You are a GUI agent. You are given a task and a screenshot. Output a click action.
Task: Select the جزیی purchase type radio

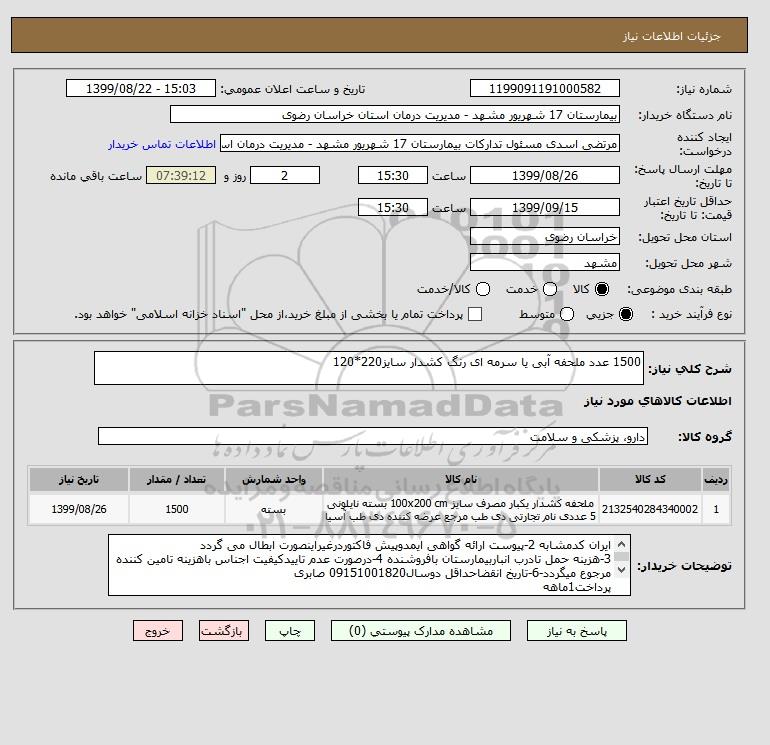point(626,314)
